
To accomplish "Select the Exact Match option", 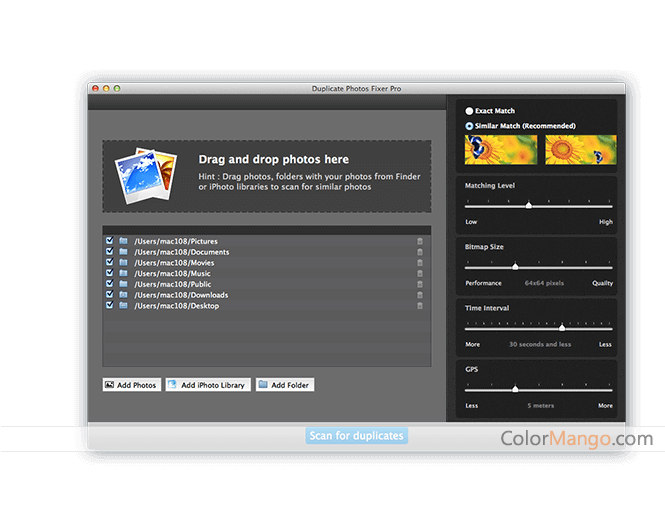I will coord(470,111).
